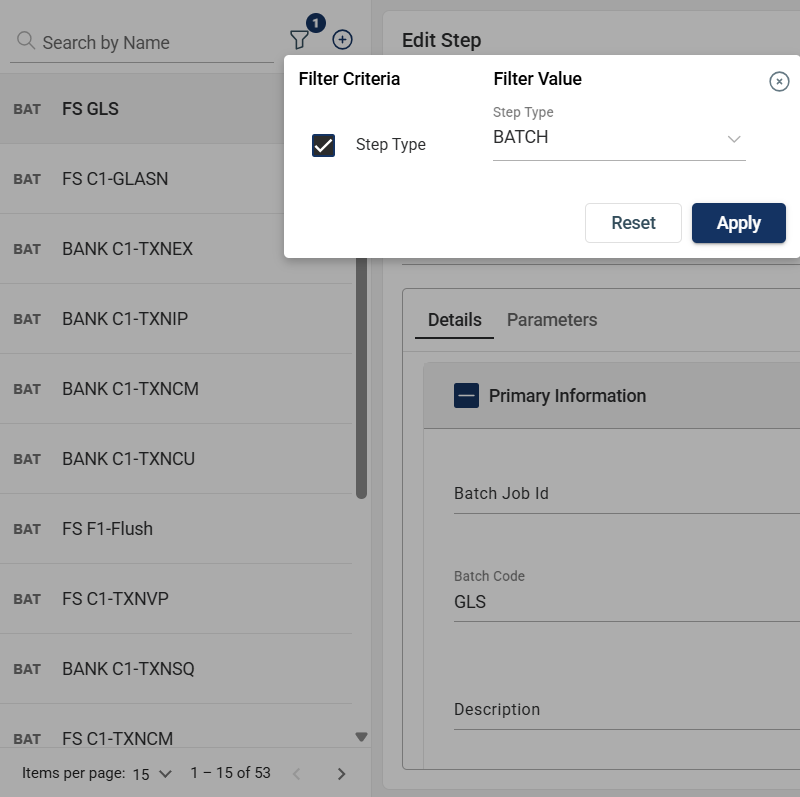Viewport: 800px width, 797px height.
Task: Go to previous page of steps
Action: pyautogui.click(x=296, y=773)
